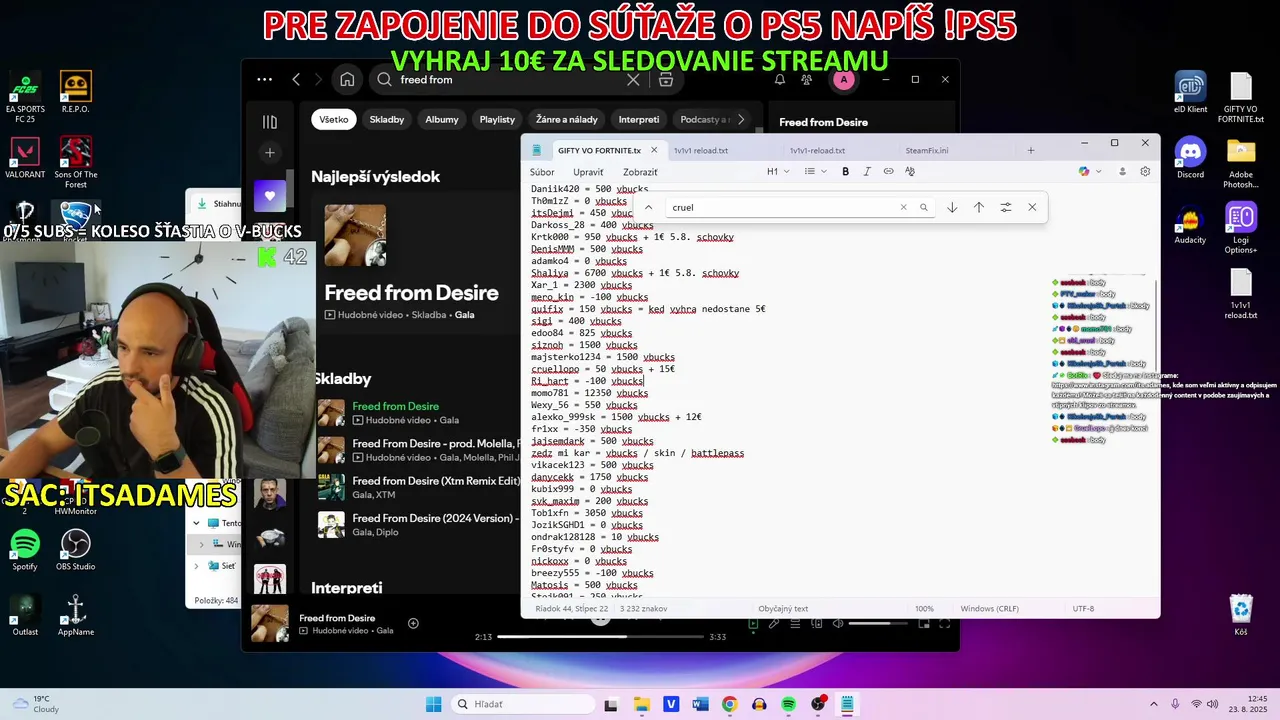Add Freed from Desire to Liked Songs
This screenshot has width=1280, height=720.
(413, 623)
